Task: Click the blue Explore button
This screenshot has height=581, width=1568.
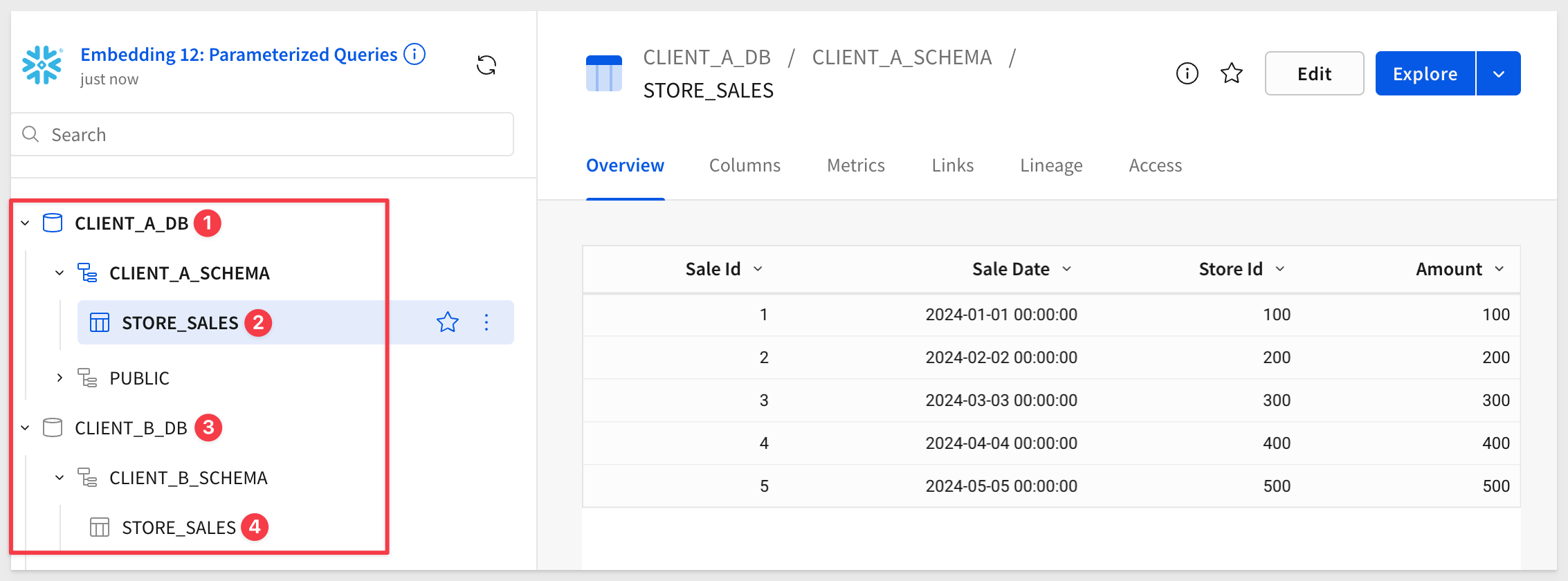Action: (1425, 73)
